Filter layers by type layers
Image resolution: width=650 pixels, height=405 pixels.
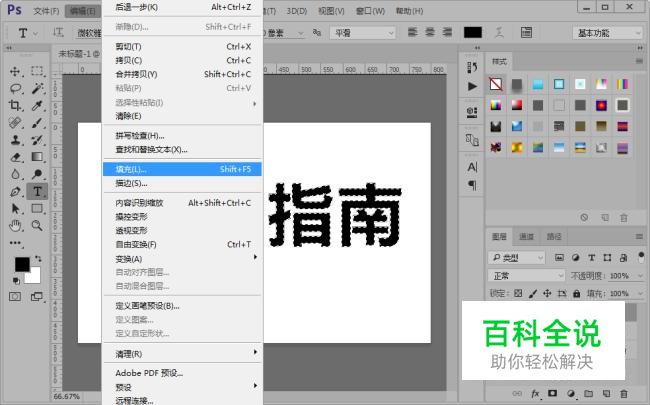click(x=592, y=258)
